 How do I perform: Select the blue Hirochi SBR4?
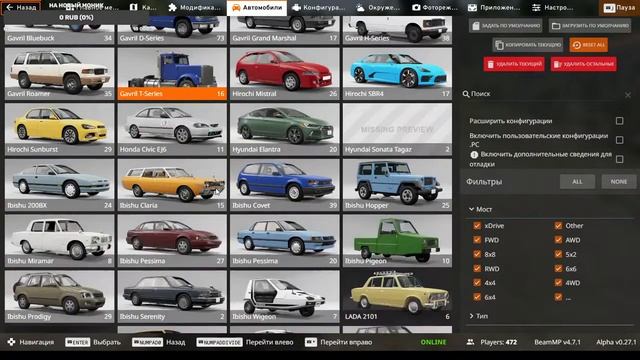pos(397,74)
